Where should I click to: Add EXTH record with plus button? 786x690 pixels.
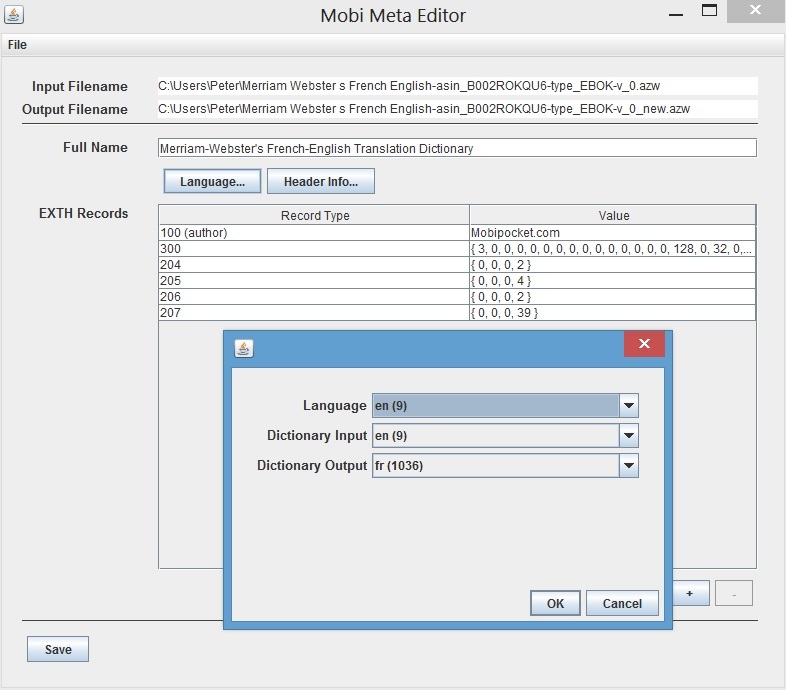(x=691, y=593)
